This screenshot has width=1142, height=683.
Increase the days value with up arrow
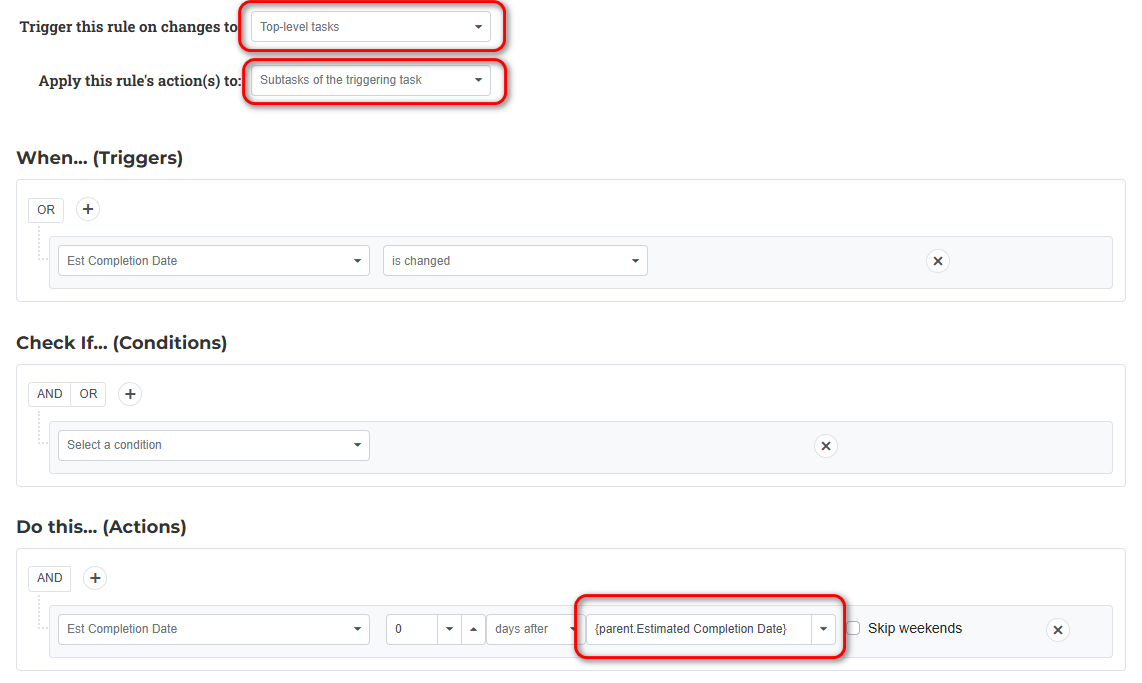click(x=473, y=629)
